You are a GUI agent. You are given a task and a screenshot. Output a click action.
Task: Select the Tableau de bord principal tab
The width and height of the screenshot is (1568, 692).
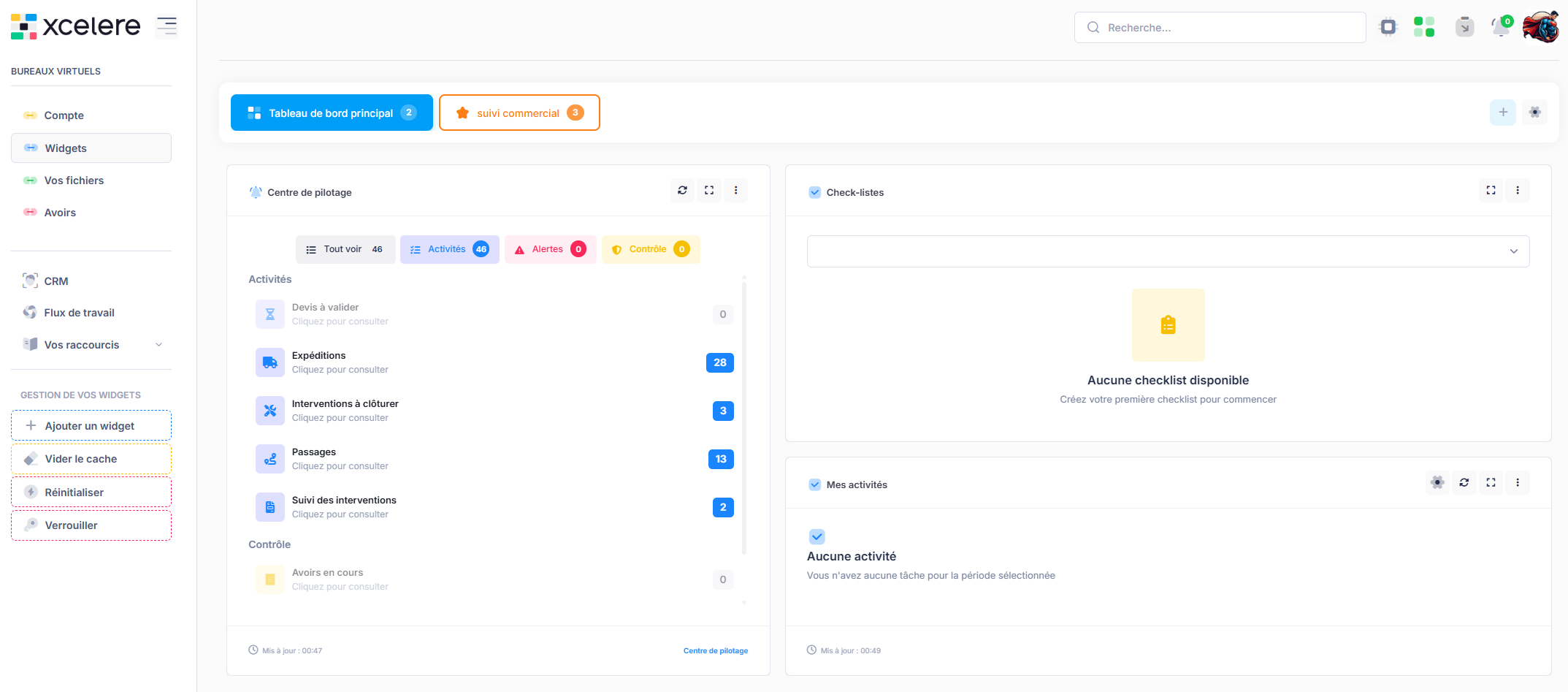[332, 113]
